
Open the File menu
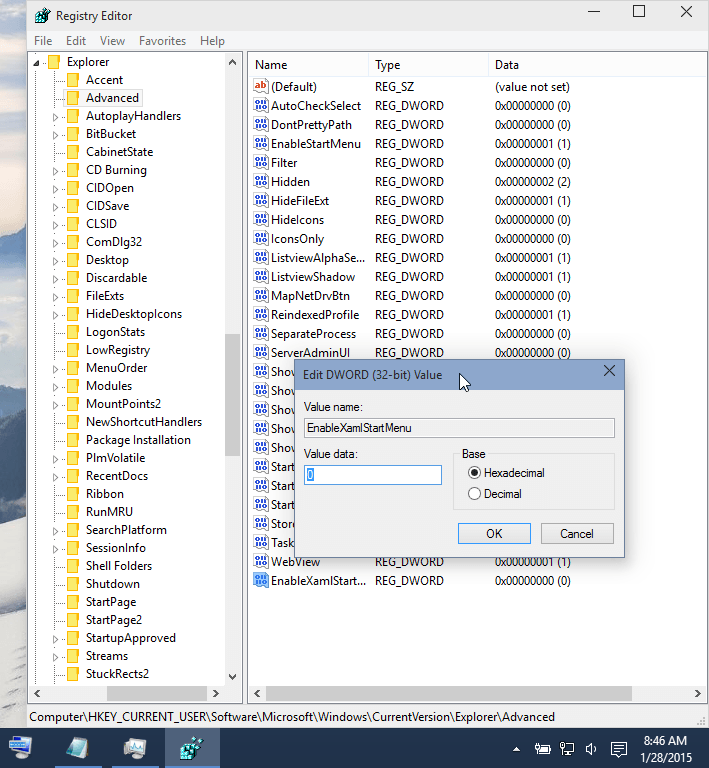[x=43, y=41]
